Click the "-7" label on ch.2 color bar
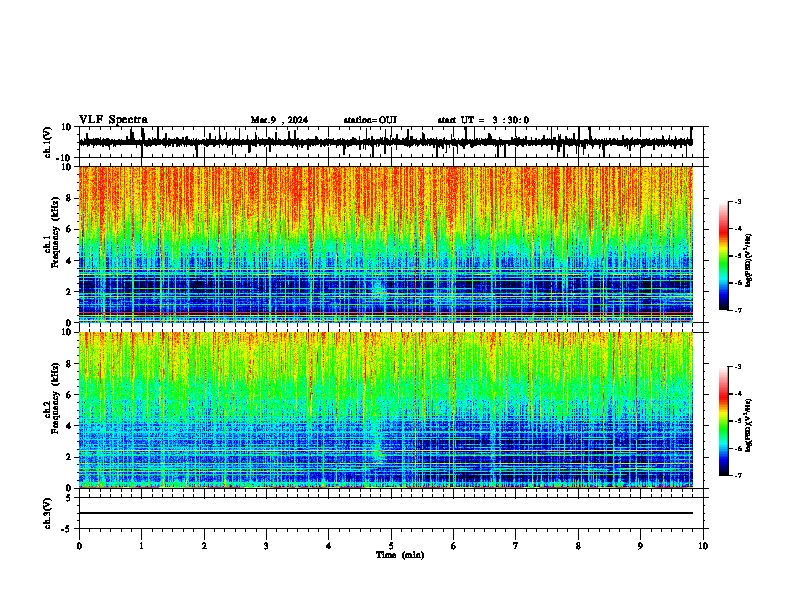Image resolution: width=792 pixels, height=612 pixels. click(737, 475)
